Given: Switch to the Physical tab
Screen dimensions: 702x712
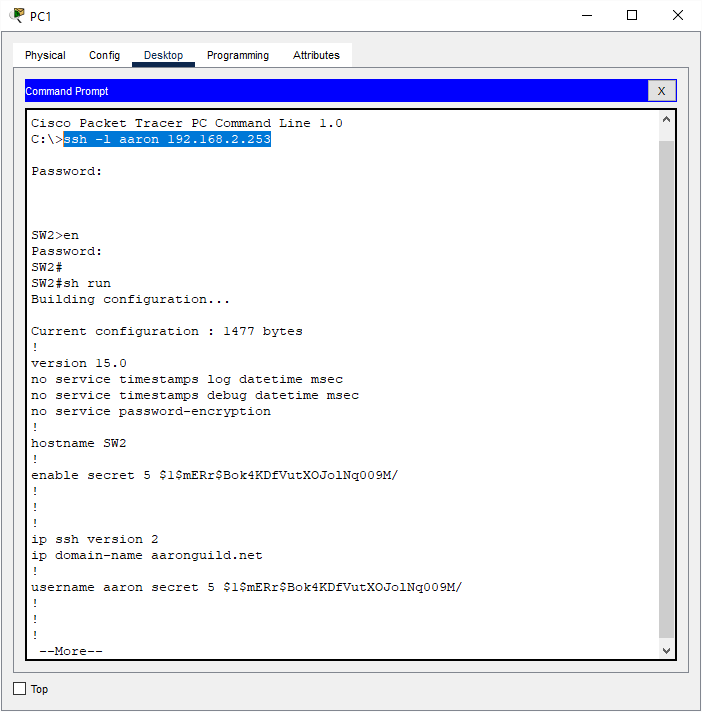Looking at the screenshot, I should [x=45, y=55].
